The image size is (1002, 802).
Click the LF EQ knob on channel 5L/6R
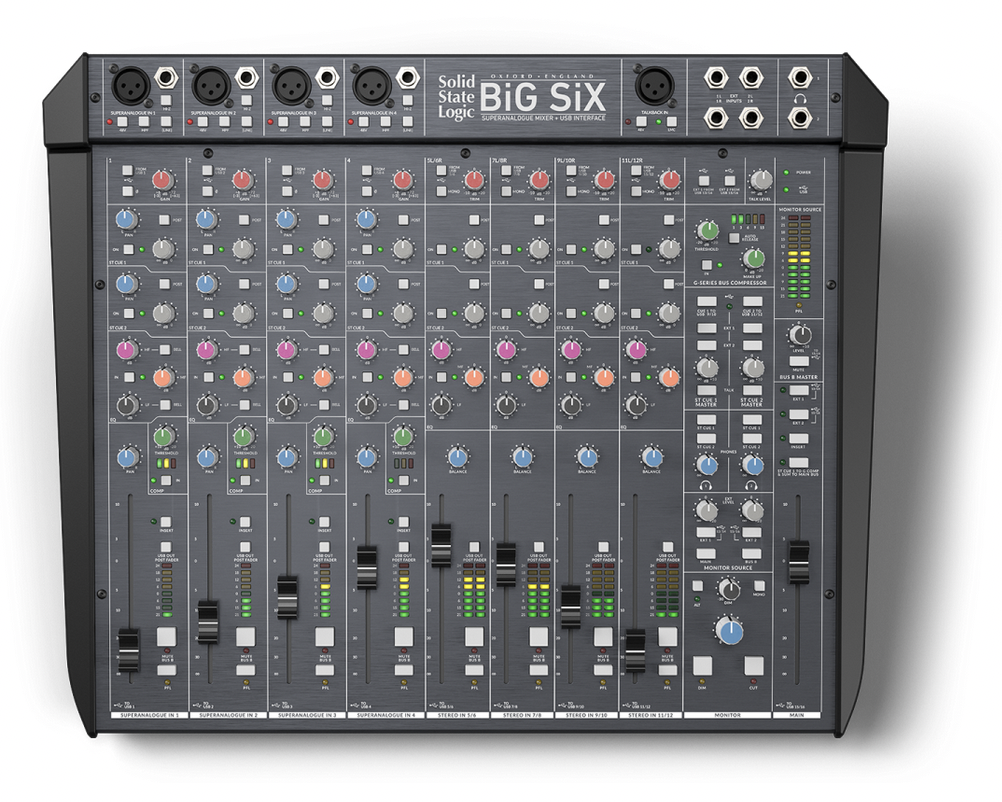(x=442, y=405)
